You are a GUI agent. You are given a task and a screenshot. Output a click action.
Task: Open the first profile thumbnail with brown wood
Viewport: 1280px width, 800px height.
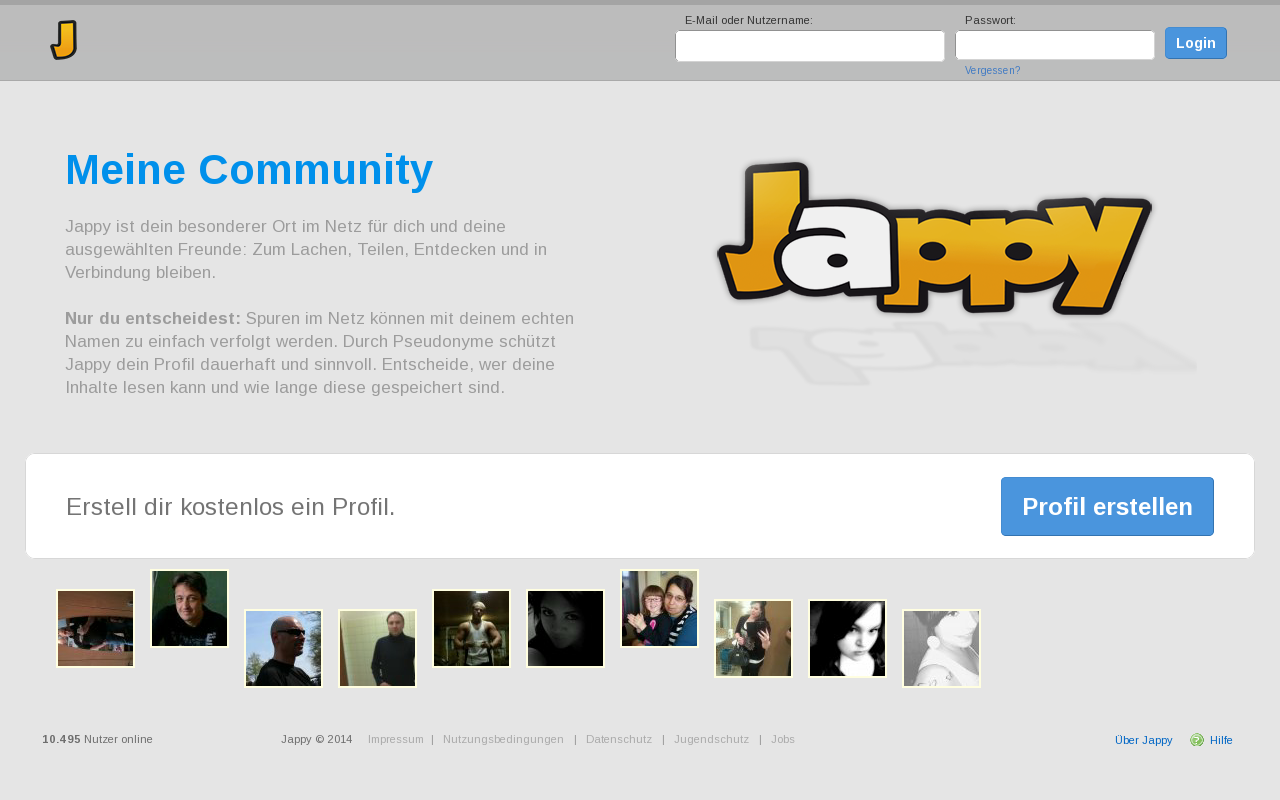96,628
